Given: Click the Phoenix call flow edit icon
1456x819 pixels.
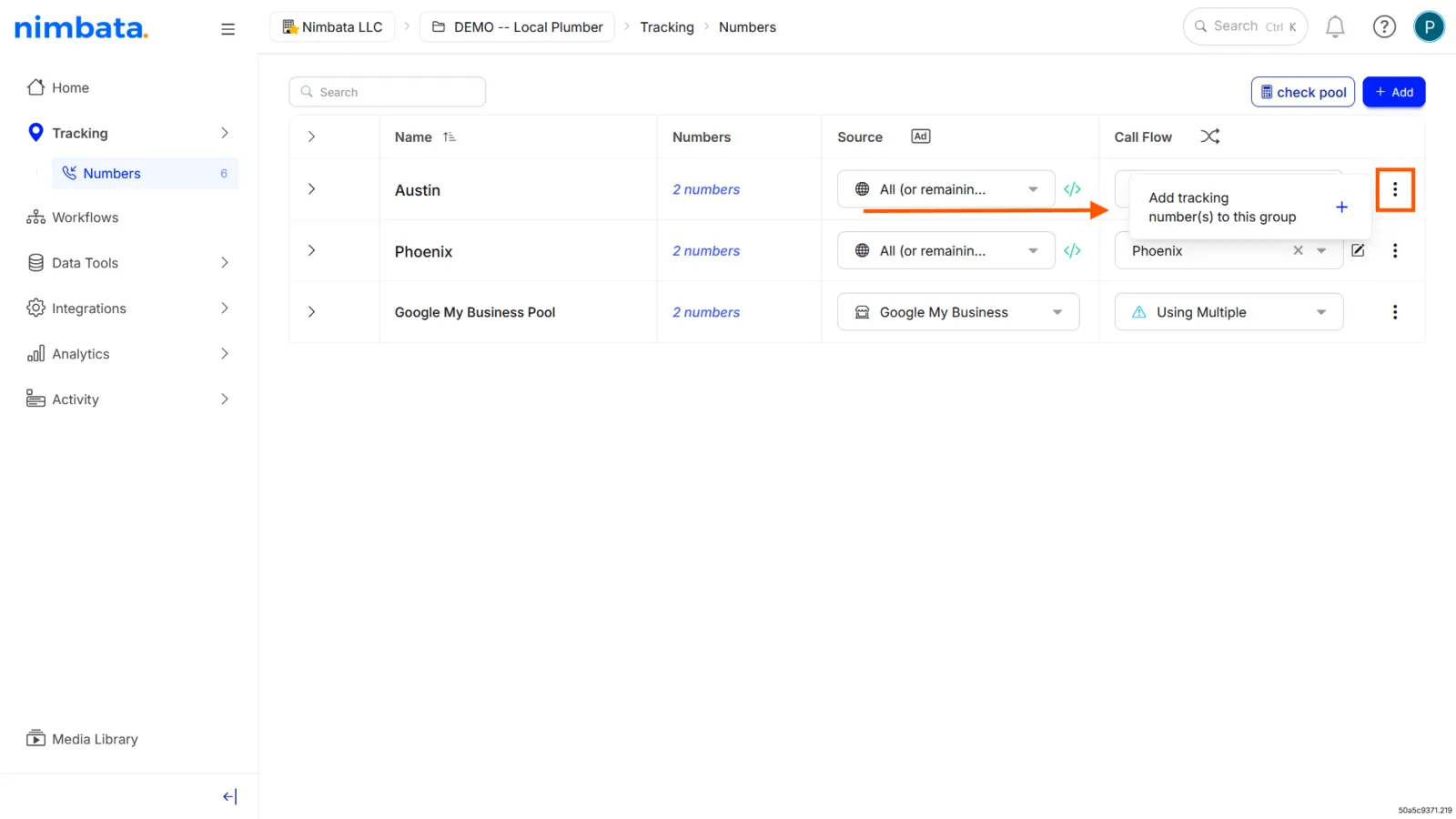Looking at the screenshot, I should point(1358,250).
